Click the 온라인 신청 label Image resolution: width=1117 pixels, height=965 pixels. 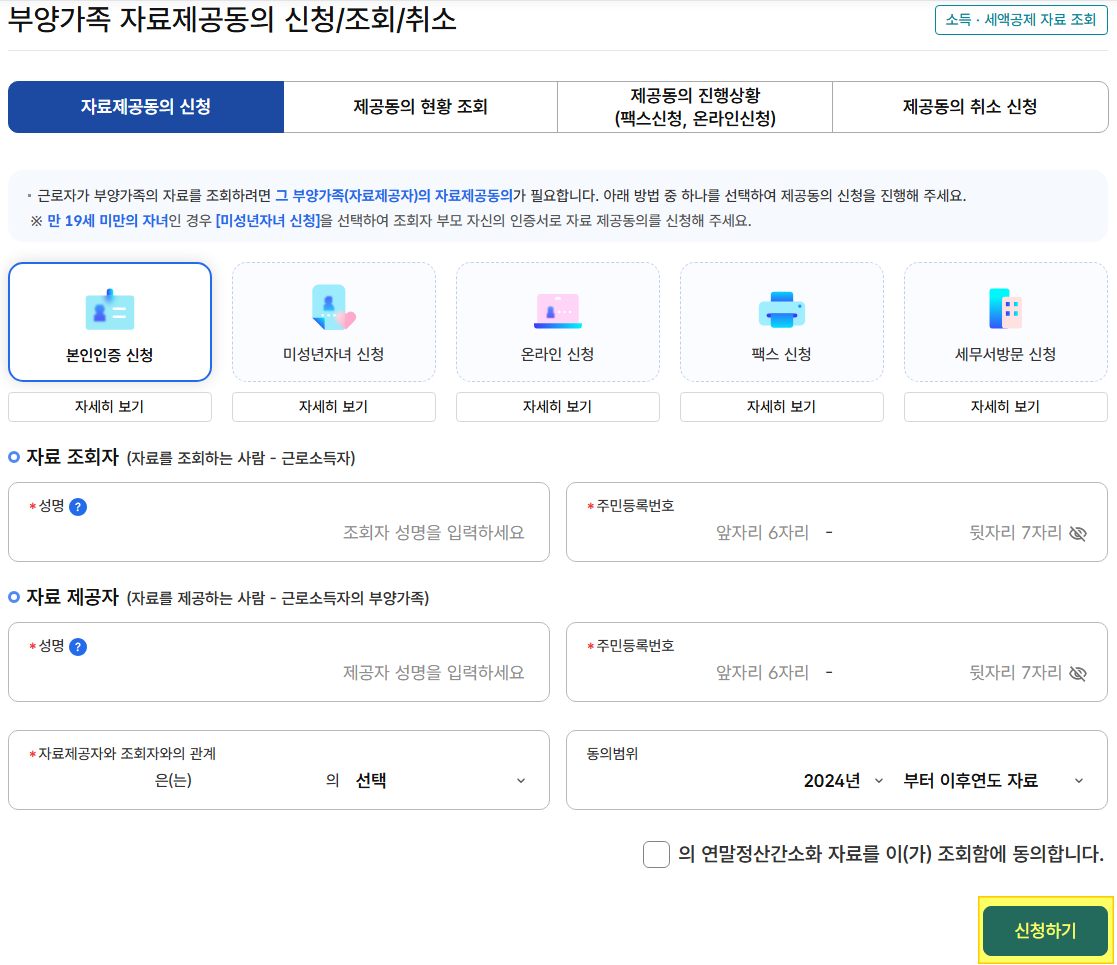click(x=558, y=355)
